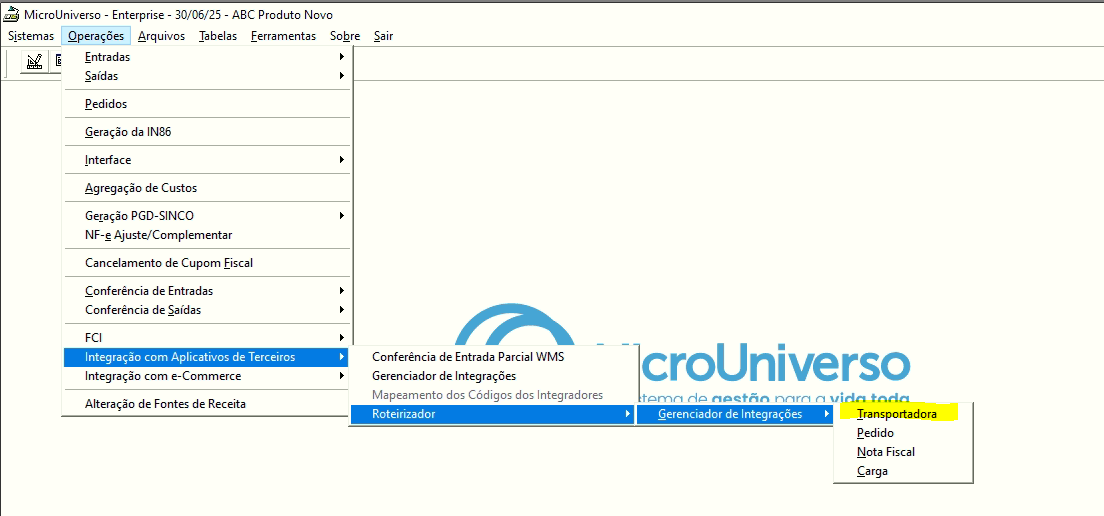Select Gerenciador de Integrações with submenu arrow
Image resolution: width=1104 pixels, height=516 pixels.
coord(735,414)
